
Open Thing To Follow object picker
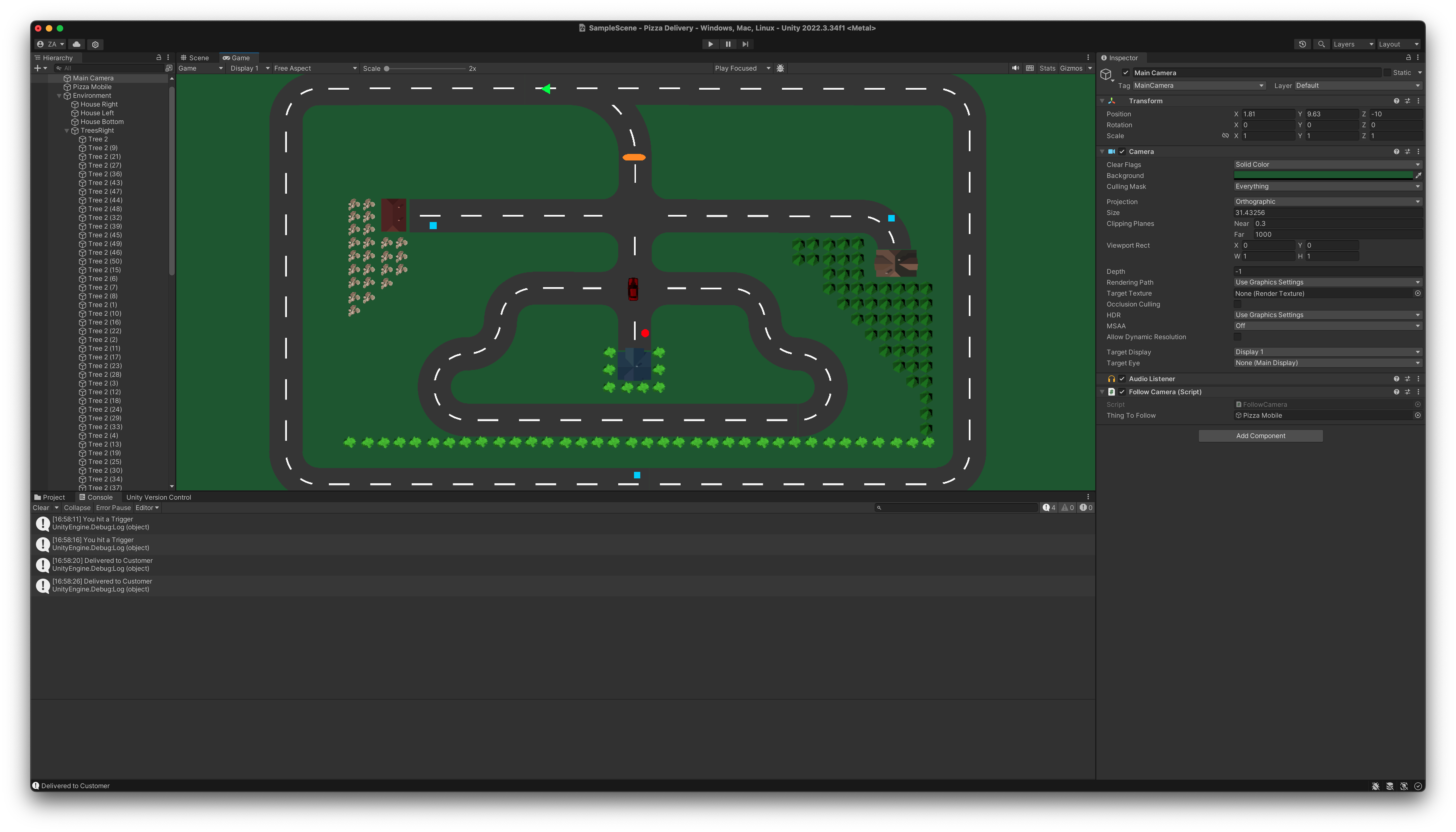coord(1418,416)
